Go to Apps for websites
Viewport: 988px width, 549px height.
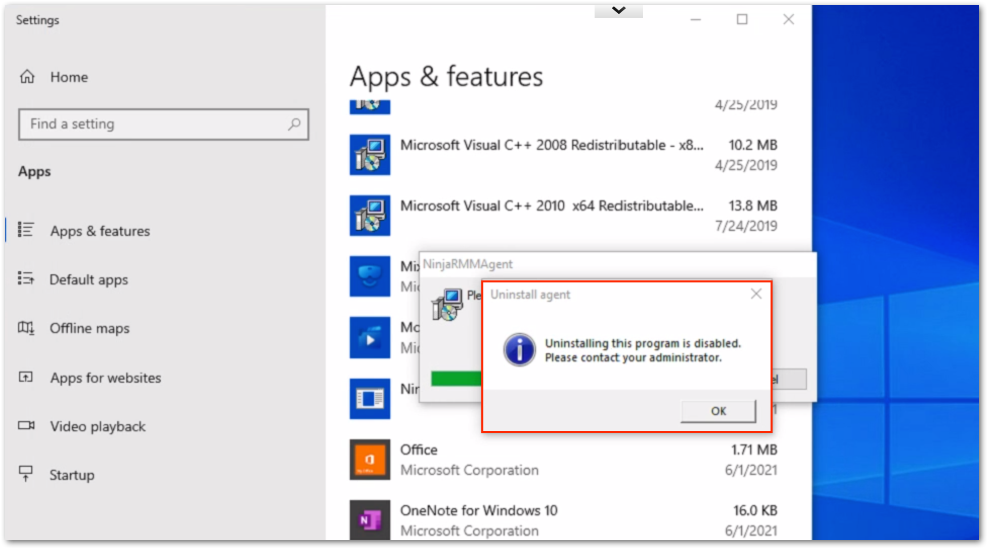click(105, 378)
